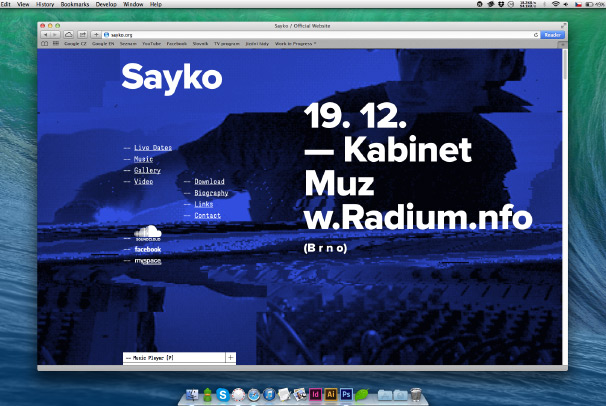Expand the Music Player plus button
The image size is (606, 406).
point(230,357)
